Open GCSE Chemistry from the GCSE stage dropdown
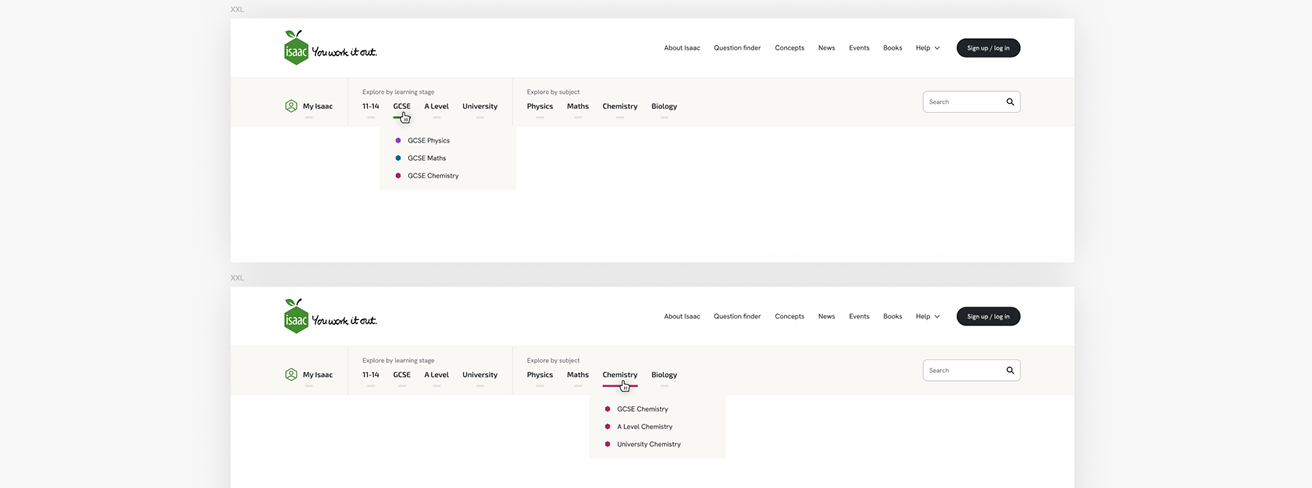This screenshot has height=488, width=1312. tap(433, 176)
